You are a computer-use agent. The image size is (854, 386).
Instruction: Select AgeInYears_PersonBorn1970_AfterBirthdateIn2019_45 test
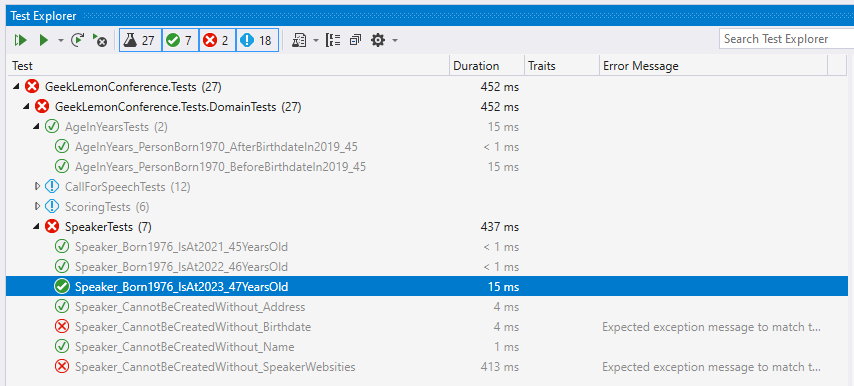click(x=427, y=147)
